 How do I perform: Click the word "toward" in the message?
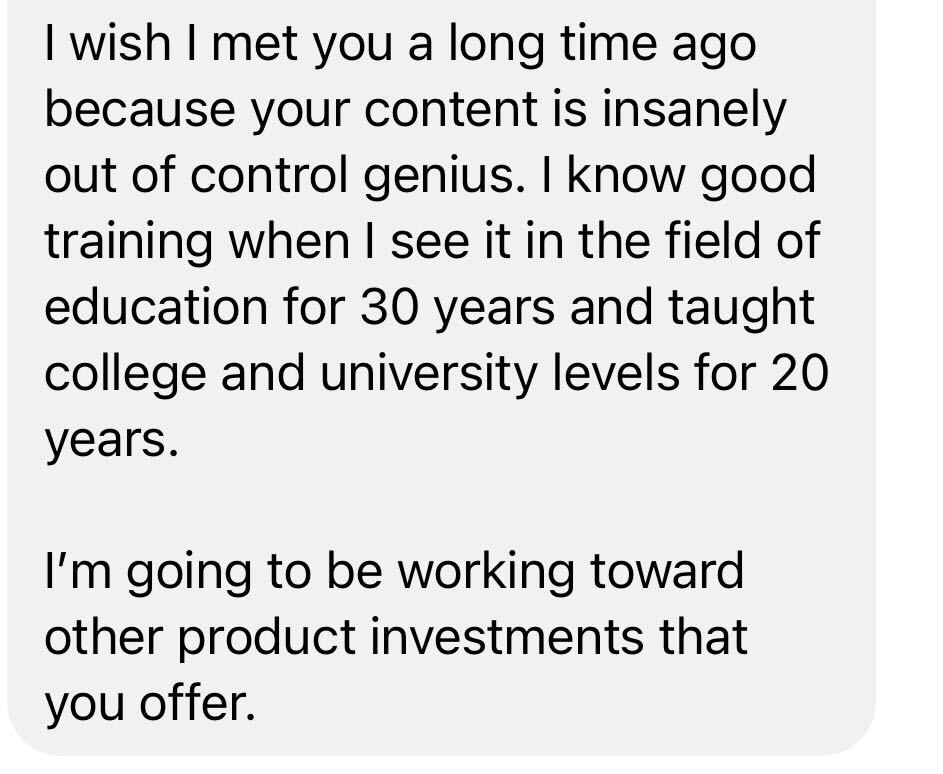pos(666,571)
